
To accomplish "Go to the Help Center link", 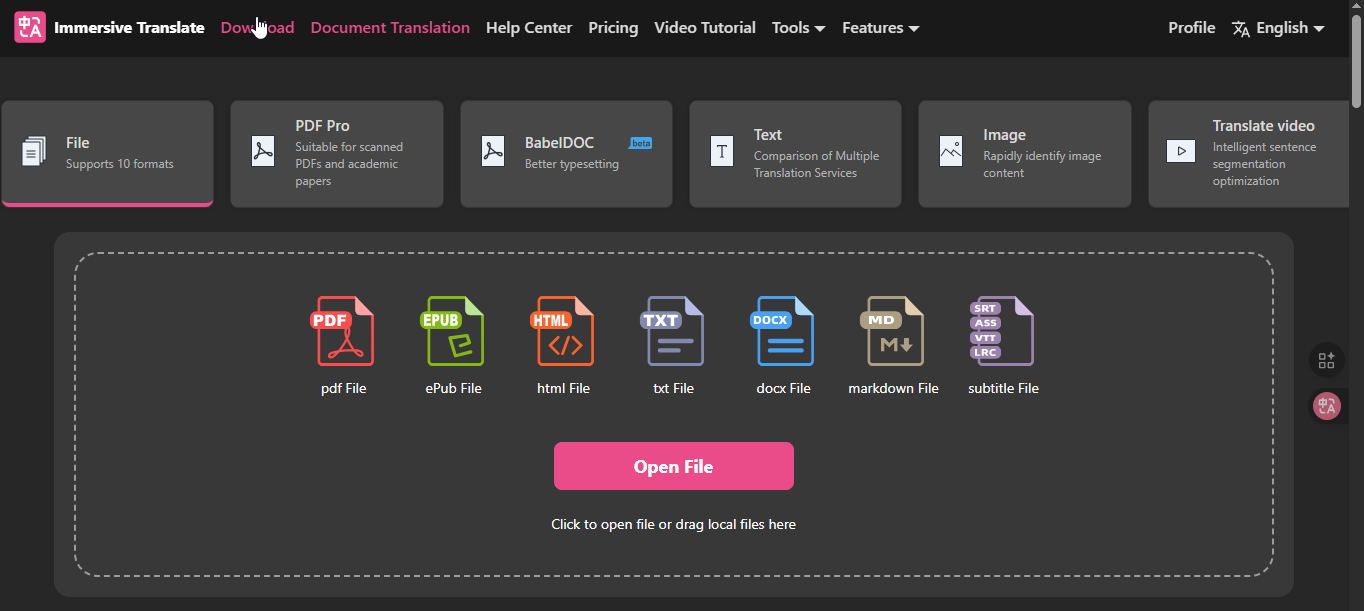I will coord(529,28).
